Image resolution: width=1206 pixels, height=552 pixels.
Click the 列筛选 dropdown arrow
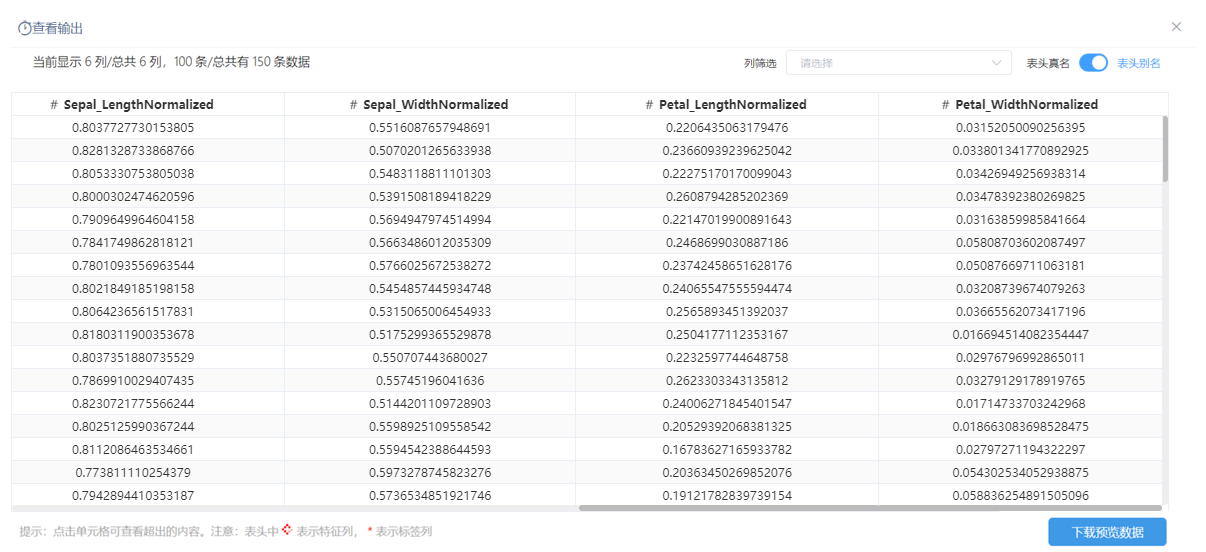[x=996, y=63]
